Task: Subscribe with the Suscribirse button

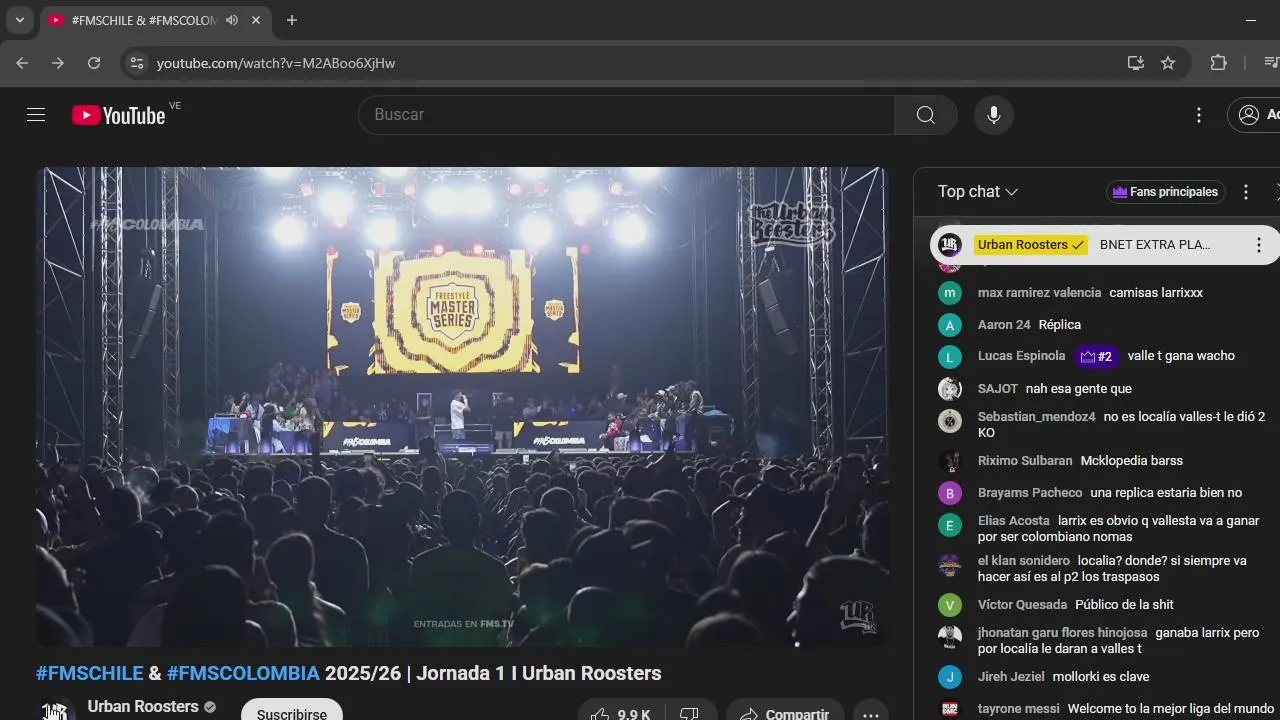Action: tap(292, 714)
